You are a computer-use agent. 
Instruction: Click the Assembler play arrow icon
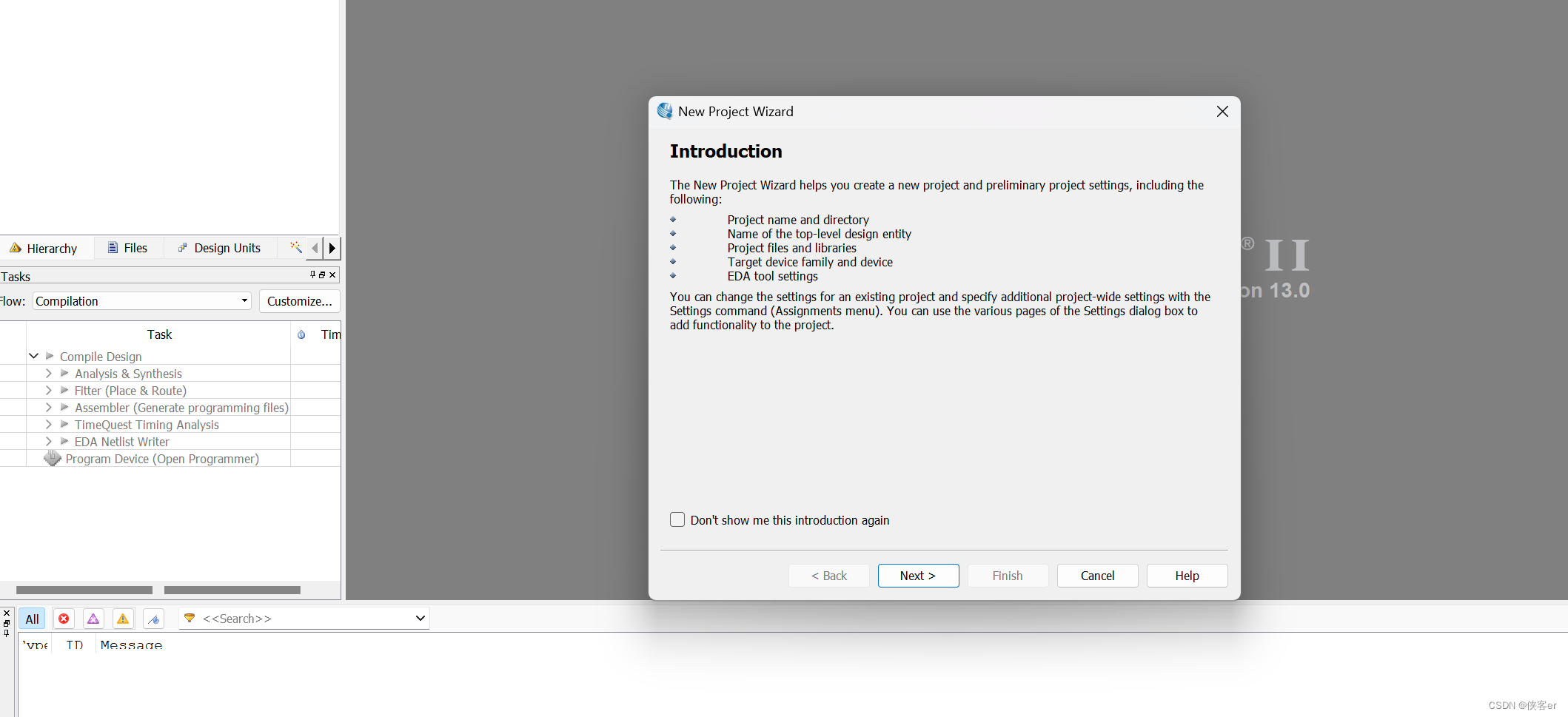click(64, 407)
